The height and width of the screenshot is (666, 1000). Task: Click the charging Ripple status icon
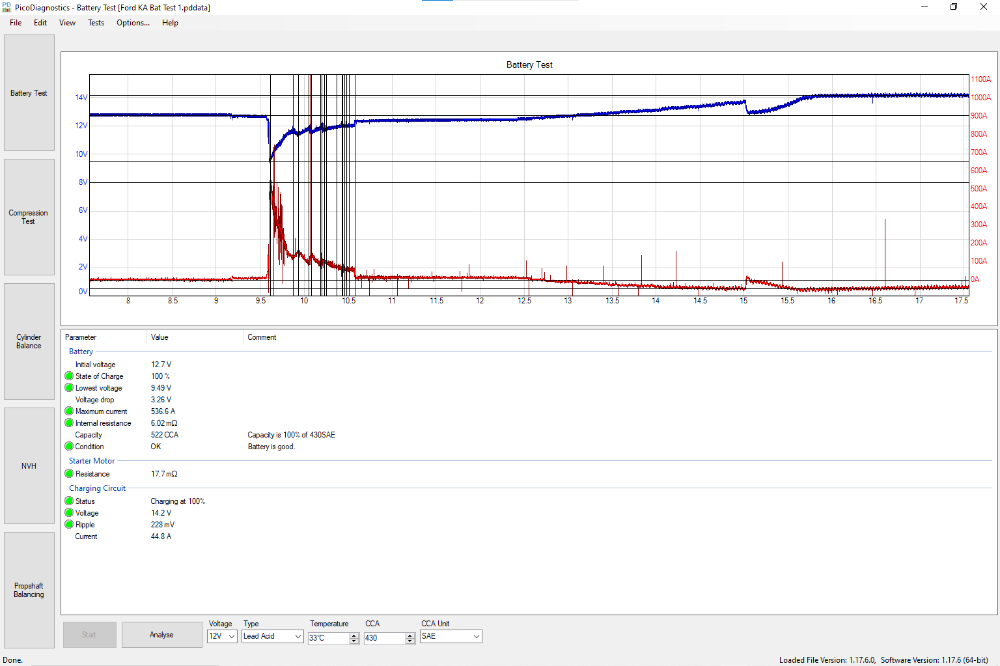click(69, 524)
